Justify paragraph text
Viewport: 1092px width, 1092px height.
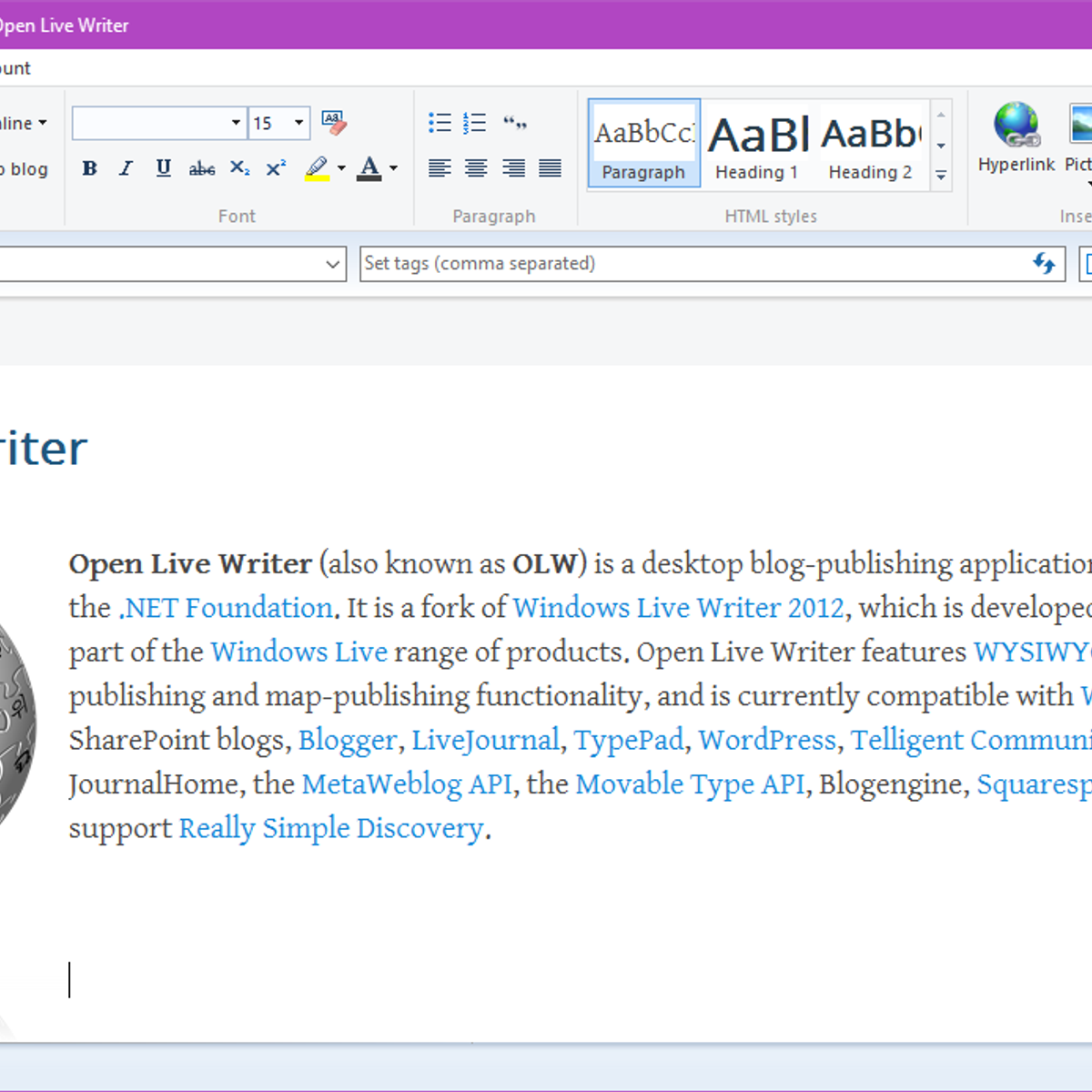point(550,168)
